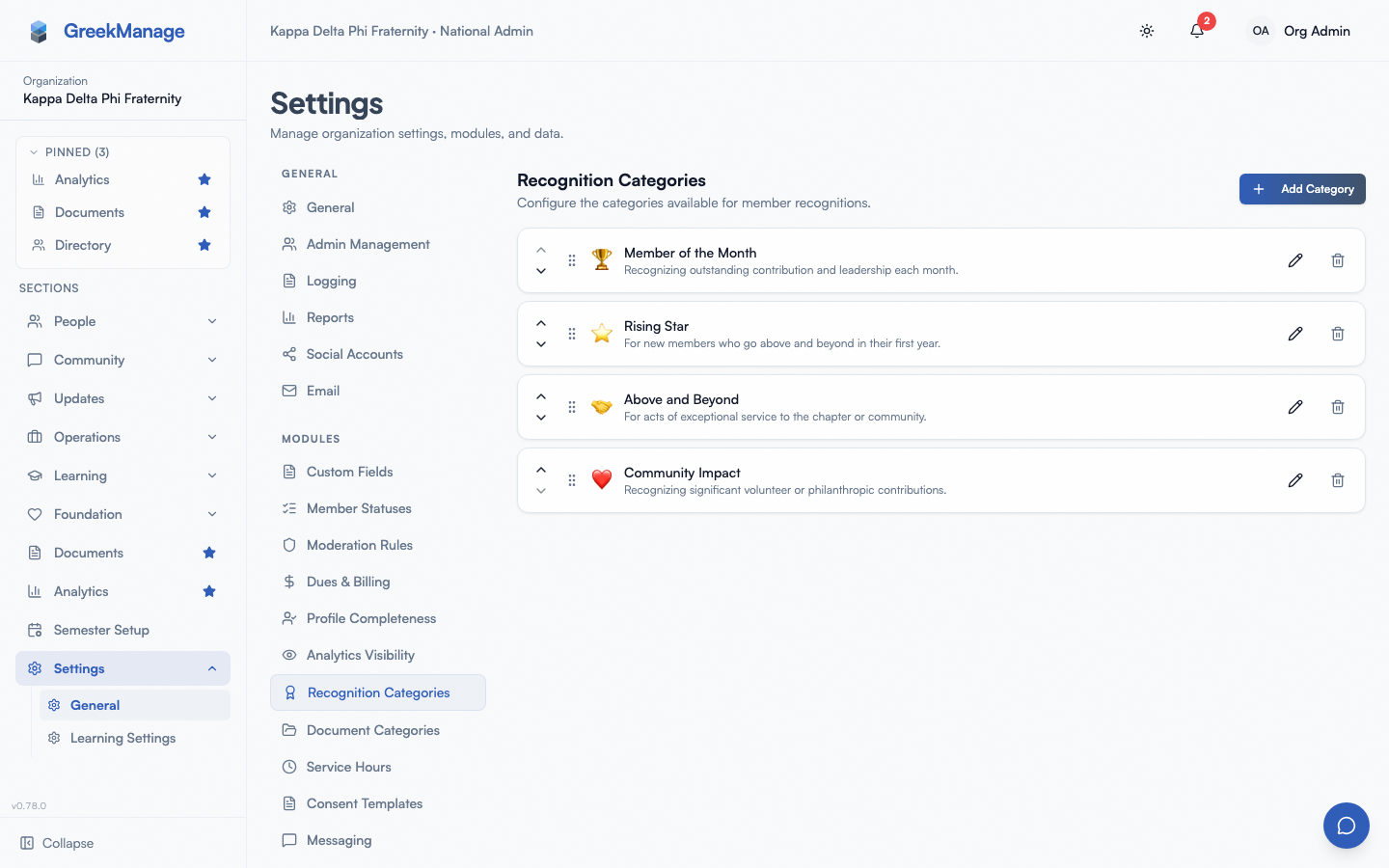Collapse the sidebar
Image resolution: width=1389 pixels, height=868 pixels.
coord(58,843)
